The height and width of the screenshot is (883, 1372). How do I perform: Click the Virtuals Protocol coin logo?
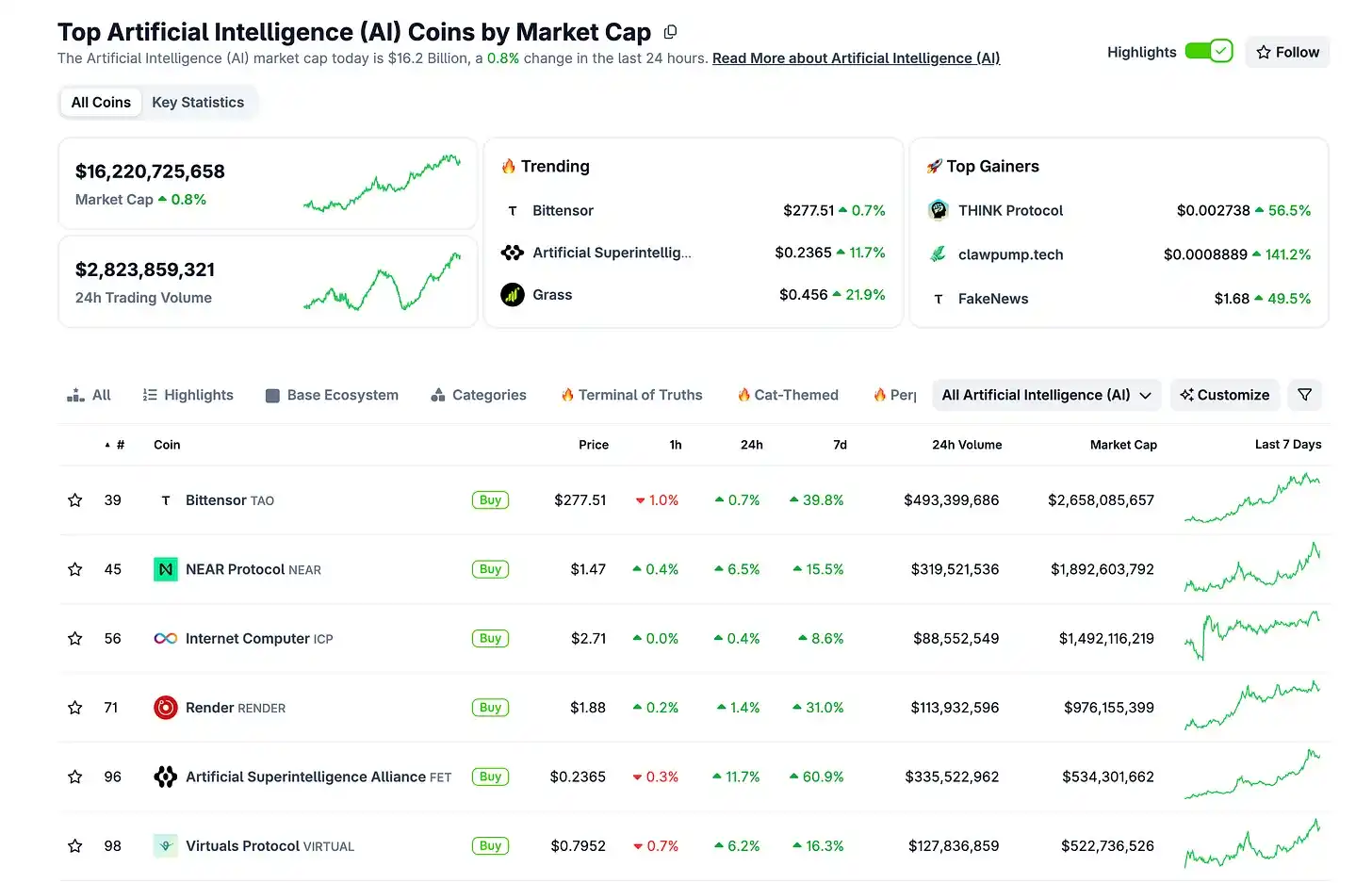click(166, 846)
